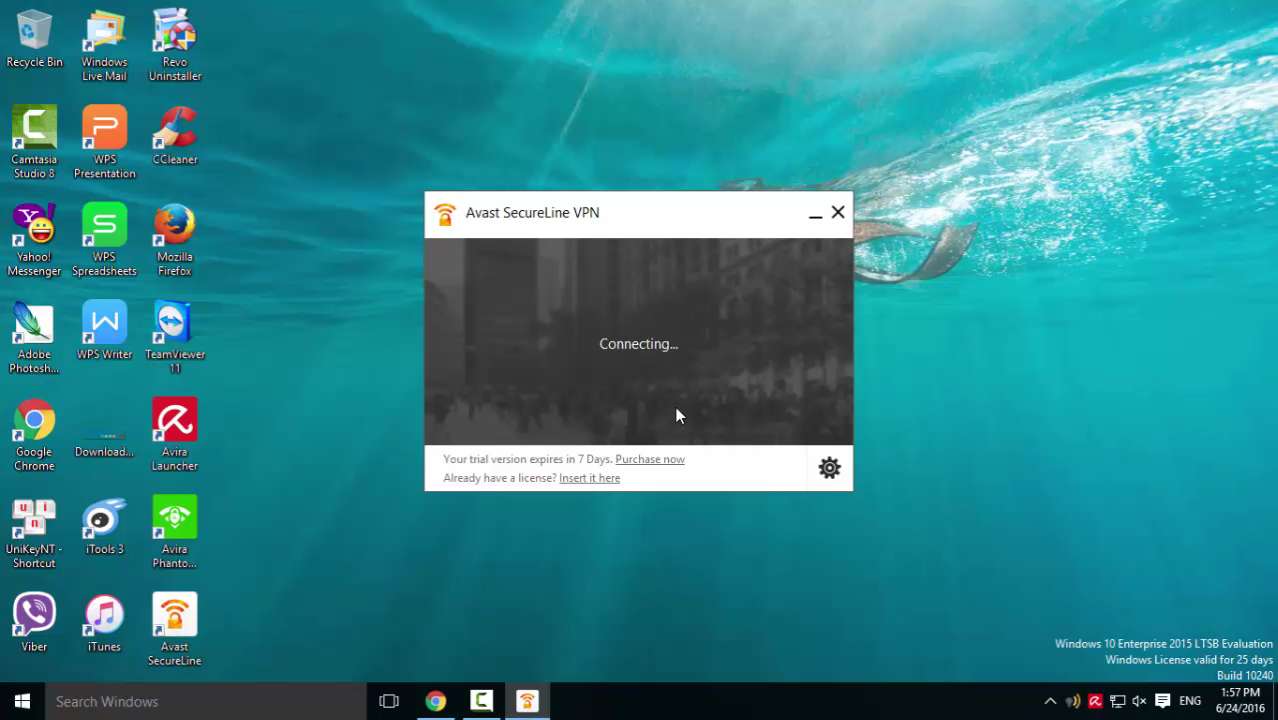
Task: Click the Search Windows box
Action: (205, 701)
